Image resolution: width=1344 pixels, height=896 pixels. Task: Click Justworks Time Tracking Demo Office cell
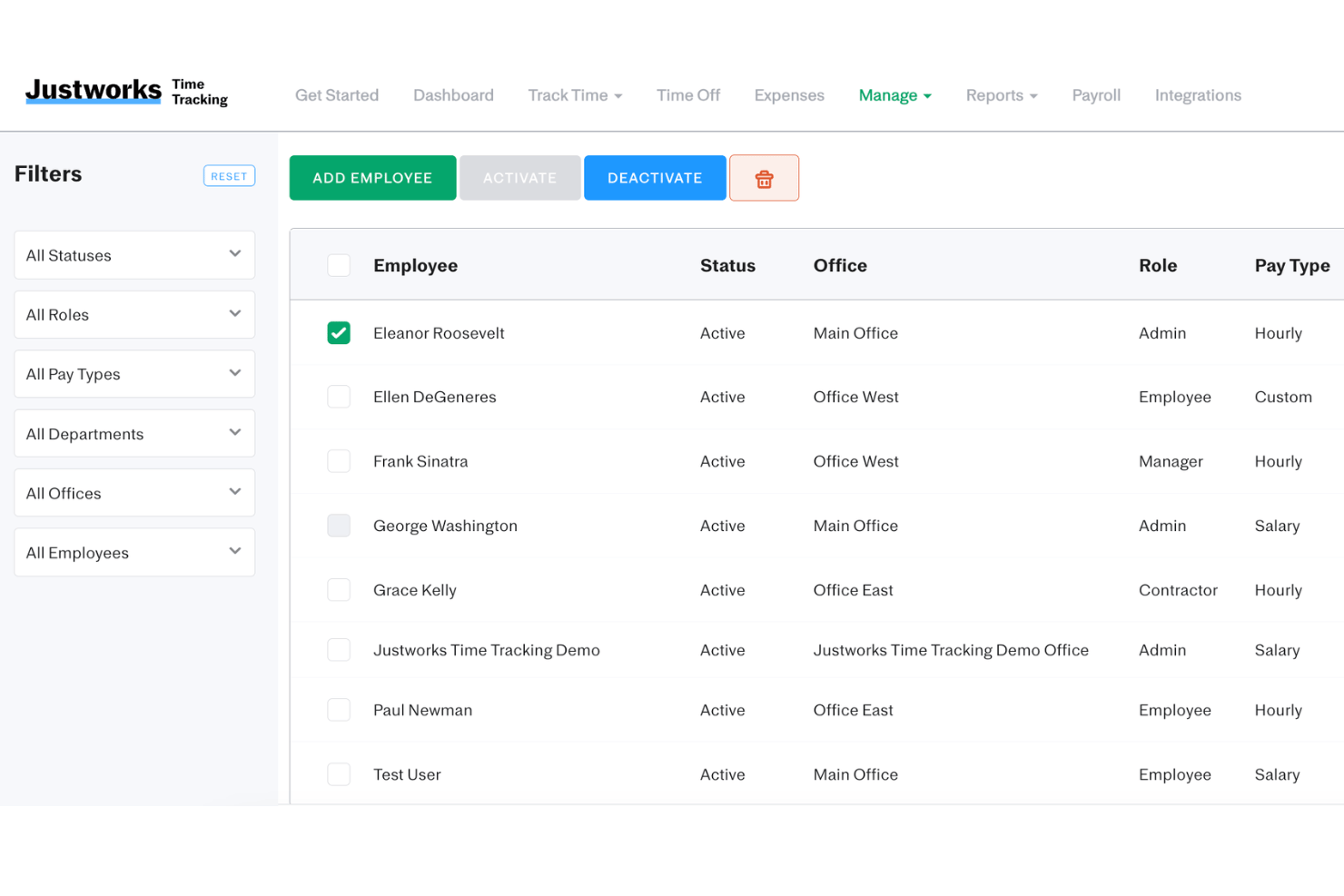(x=951, y=650)
